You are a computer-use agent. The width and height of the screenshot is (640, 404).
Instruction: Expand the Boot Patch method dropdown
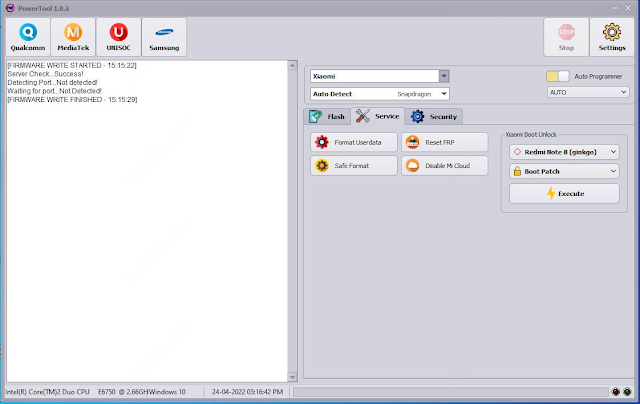point(564,171)
